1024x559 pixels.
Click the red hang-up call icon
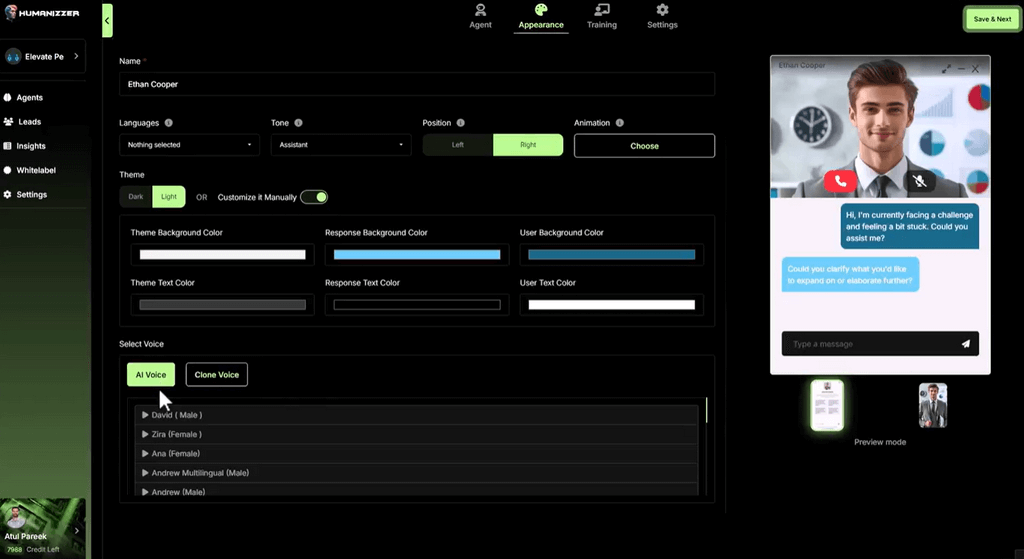tap(840, 181)
